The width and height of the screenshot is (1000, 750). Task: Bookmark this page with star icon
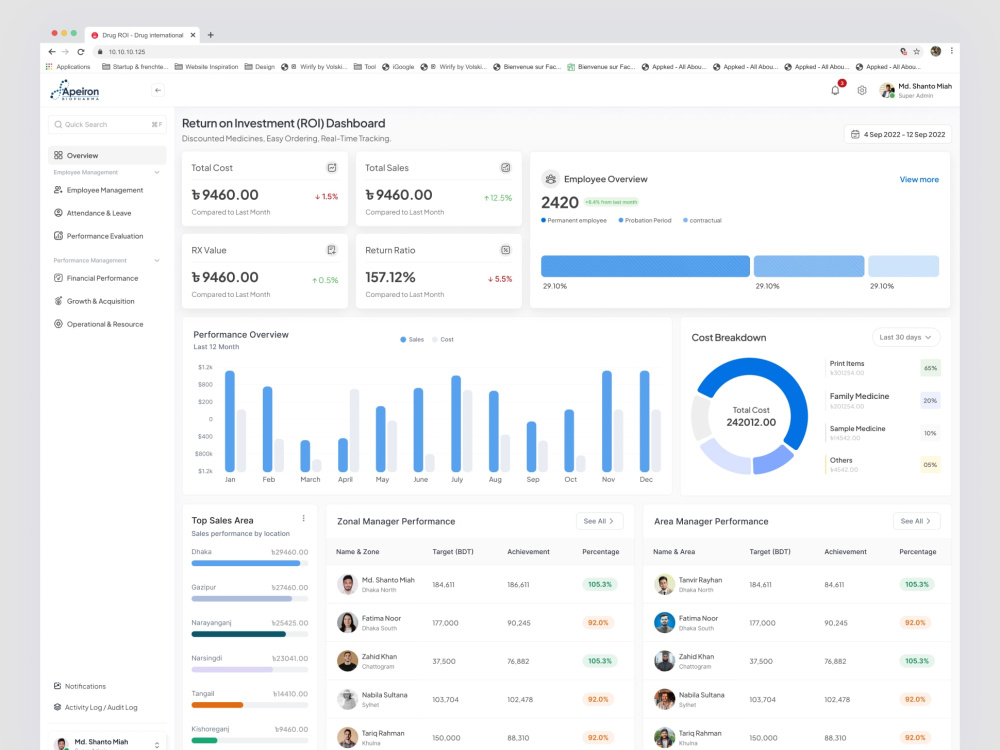pyautogui.click(x=916, y=52)
